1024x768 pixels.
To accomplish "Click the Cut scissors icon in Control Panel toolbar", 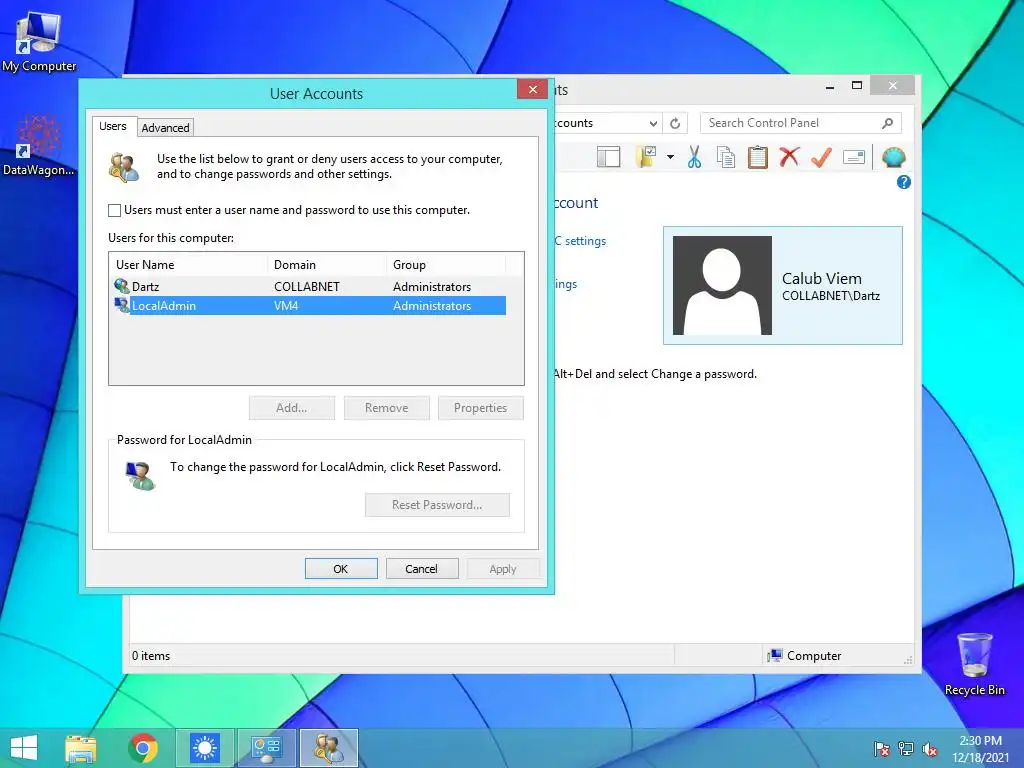I will click(694, 157).
